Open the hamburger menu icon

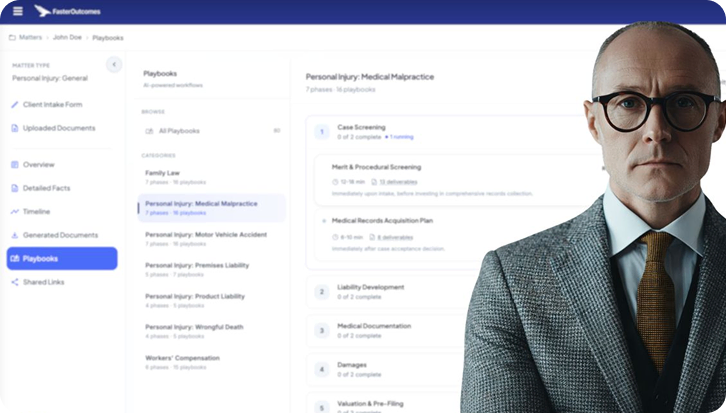click(x=18, y=11)
